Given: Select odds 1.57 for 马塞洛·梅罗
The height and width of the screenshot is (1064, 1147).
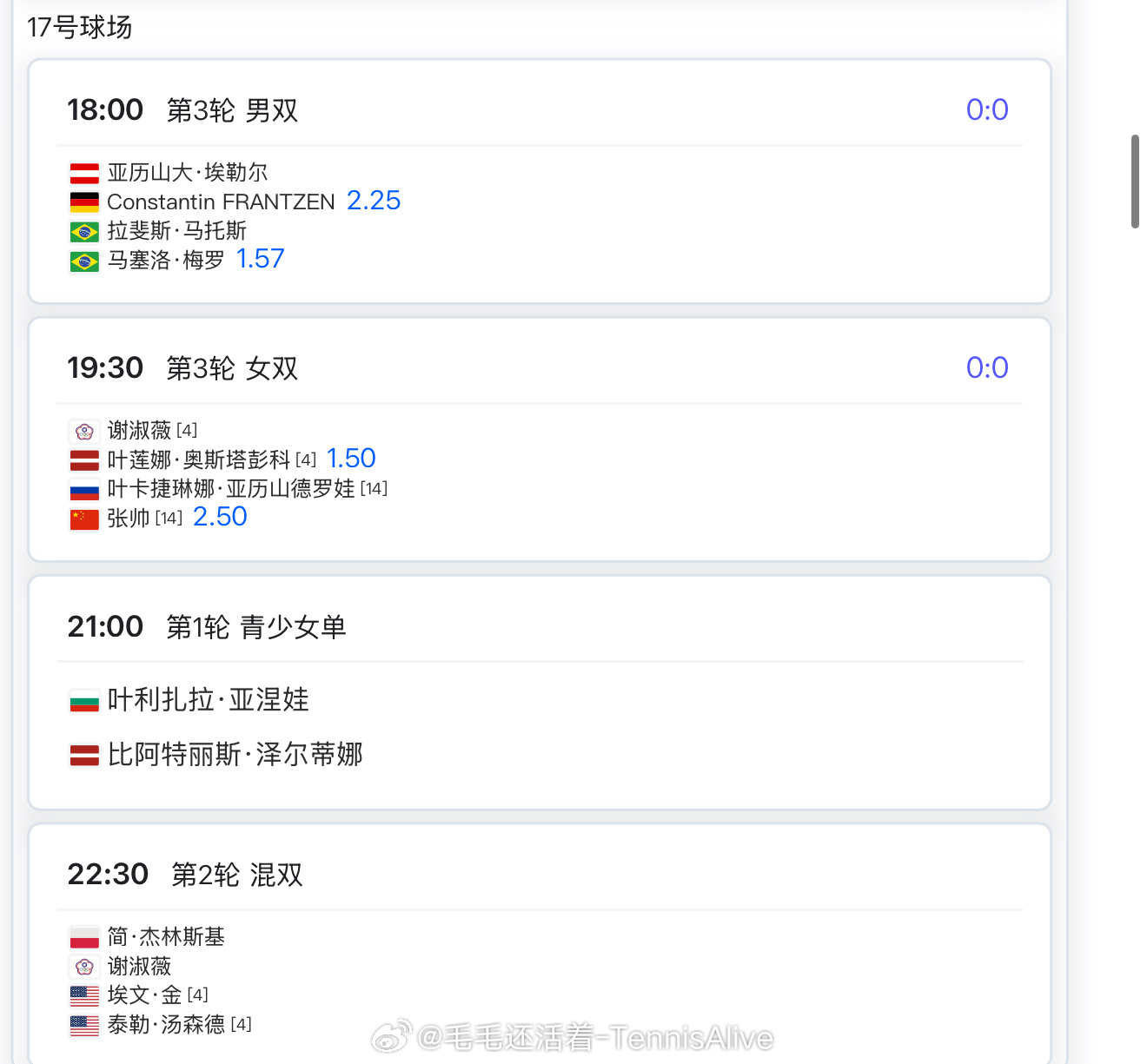Looking at the screenshot, I should [x=260, y=259].
